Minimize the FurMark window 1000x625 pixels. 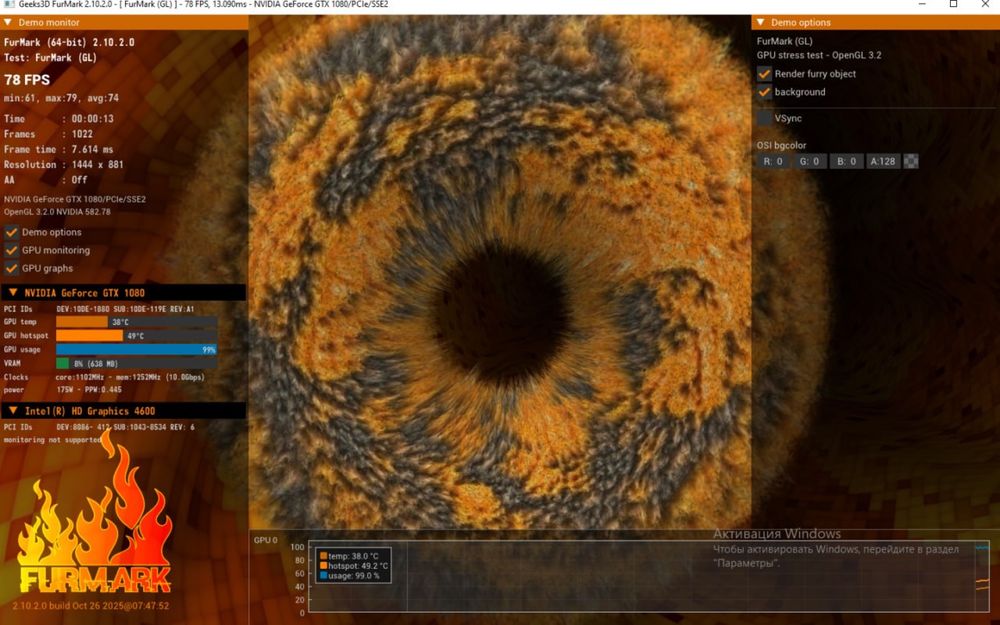coord(922,4)
